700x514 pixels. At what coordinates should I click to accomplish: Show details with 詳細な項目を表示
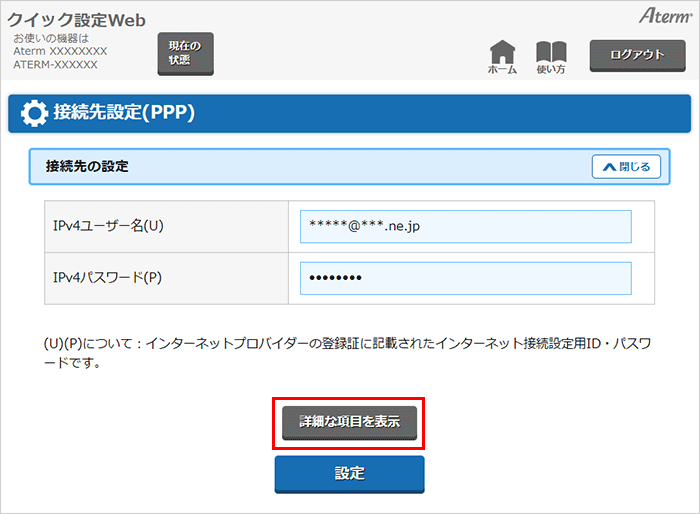[349, 422]
